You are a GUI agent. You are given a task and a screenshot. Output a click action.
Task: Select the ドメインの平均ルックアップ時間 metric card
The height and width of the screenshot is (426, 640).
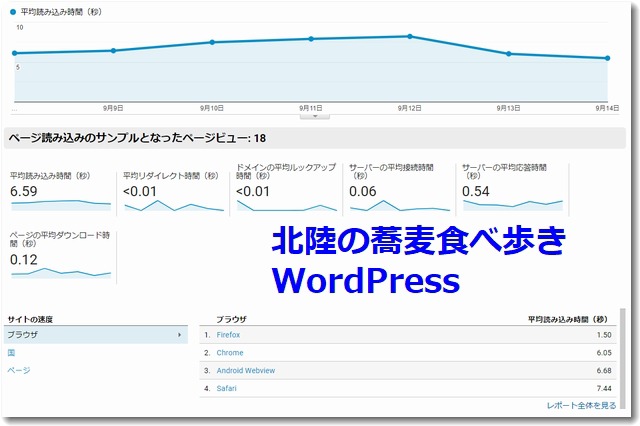pyautogui.click(x=287, y=190)
